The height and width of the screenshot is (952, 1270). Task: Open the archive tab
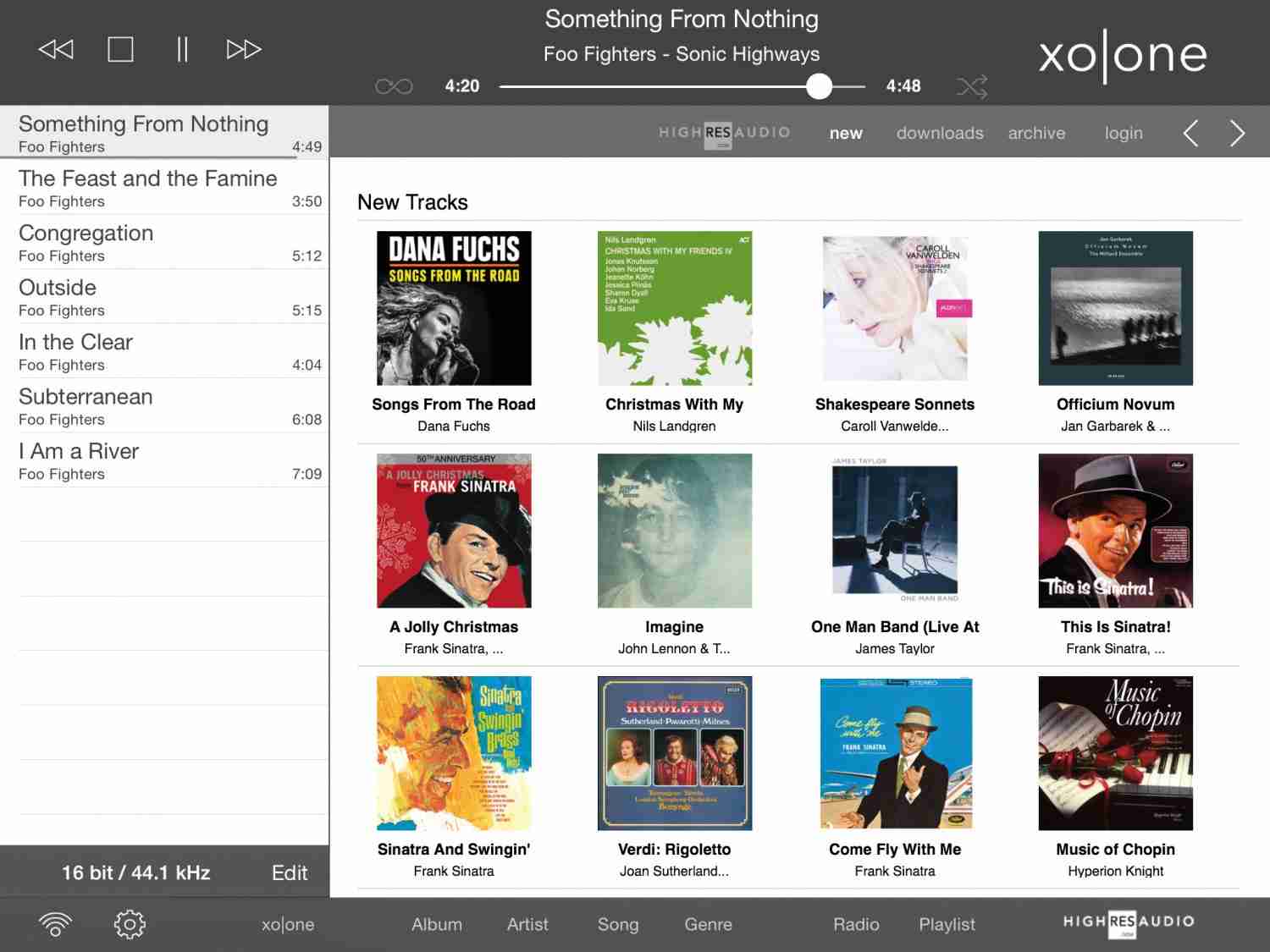tap(1036, 133)
